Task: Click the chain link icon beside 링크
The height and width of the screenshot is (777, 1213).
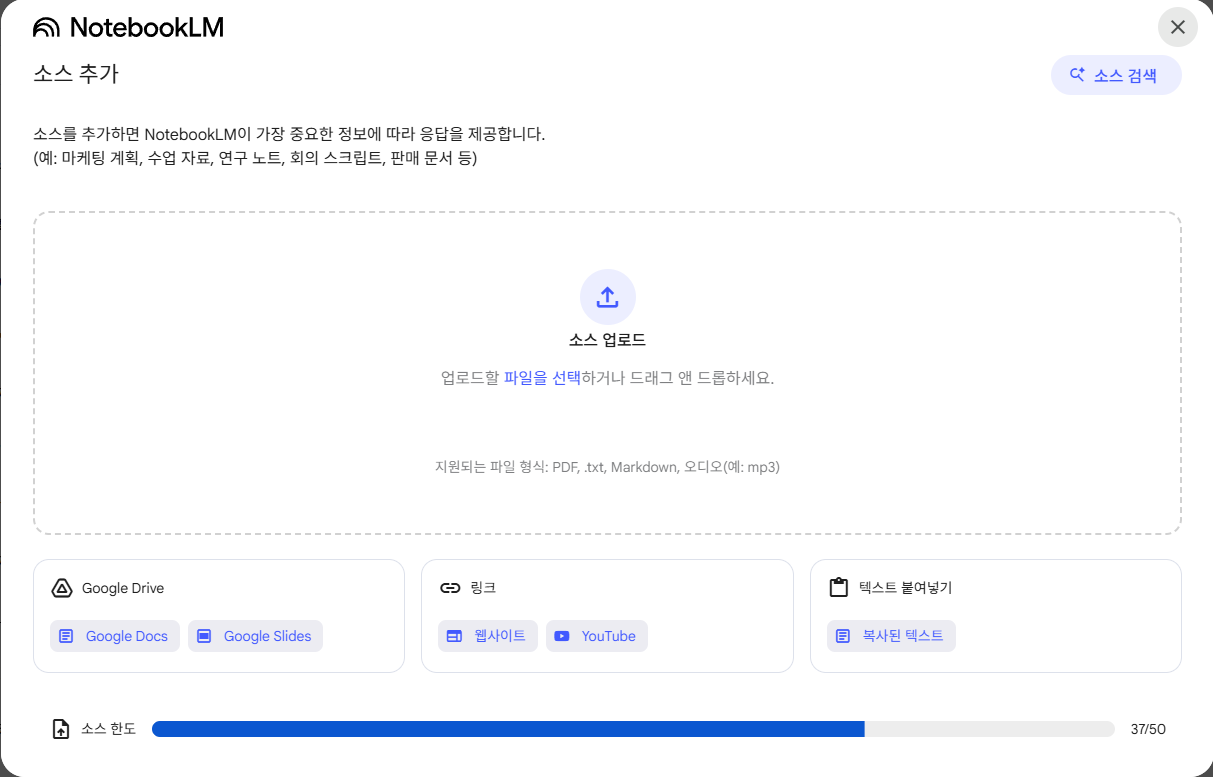Action: pos(450,588)
